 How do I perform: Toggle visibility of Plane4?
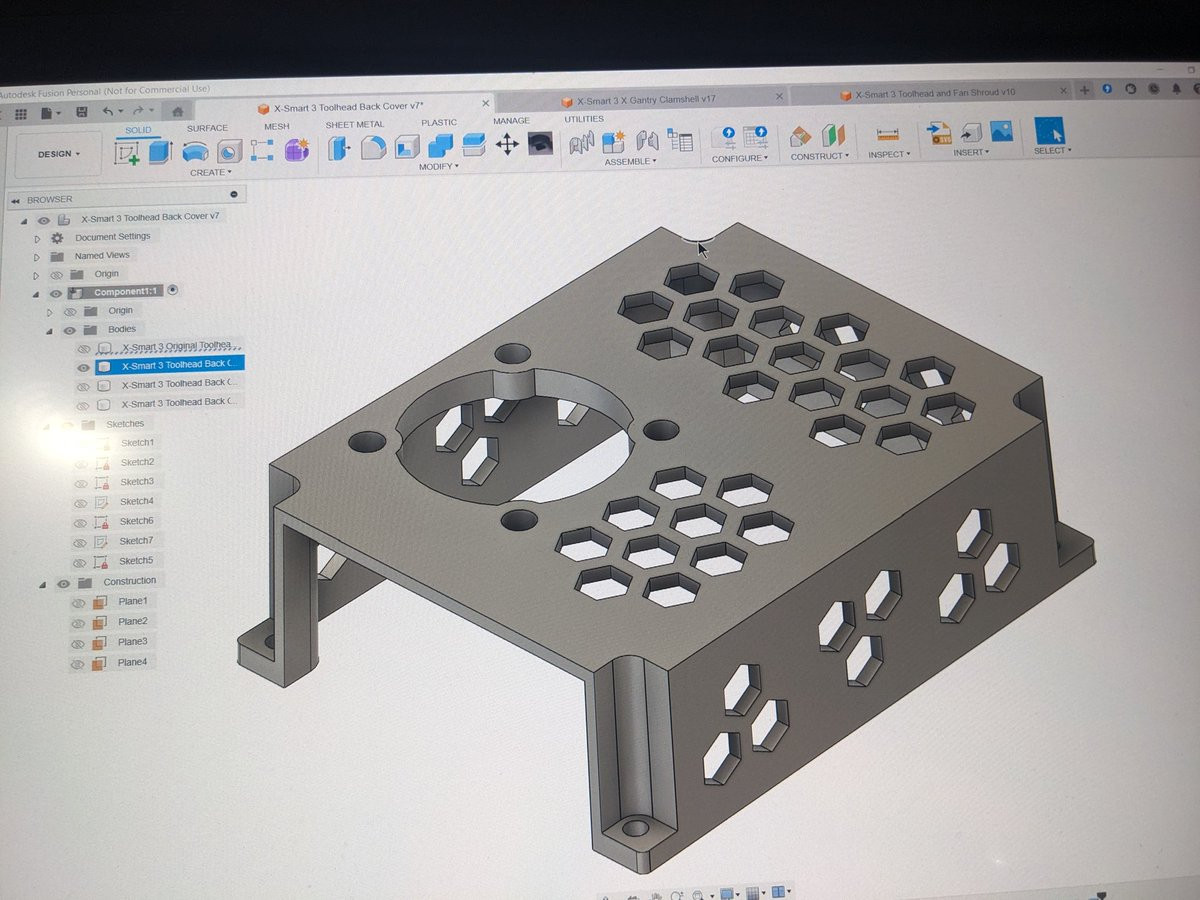pos(77,664)
